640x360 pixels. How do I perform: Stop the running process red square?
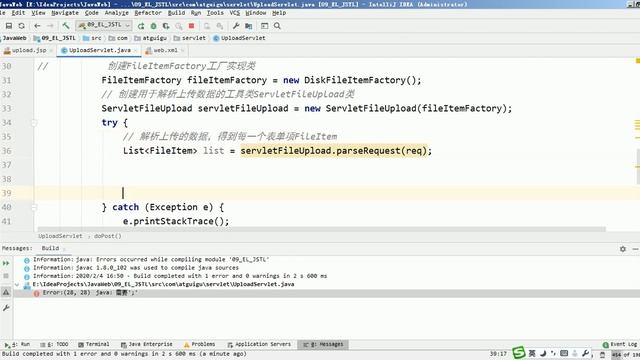tap(191, 26)
